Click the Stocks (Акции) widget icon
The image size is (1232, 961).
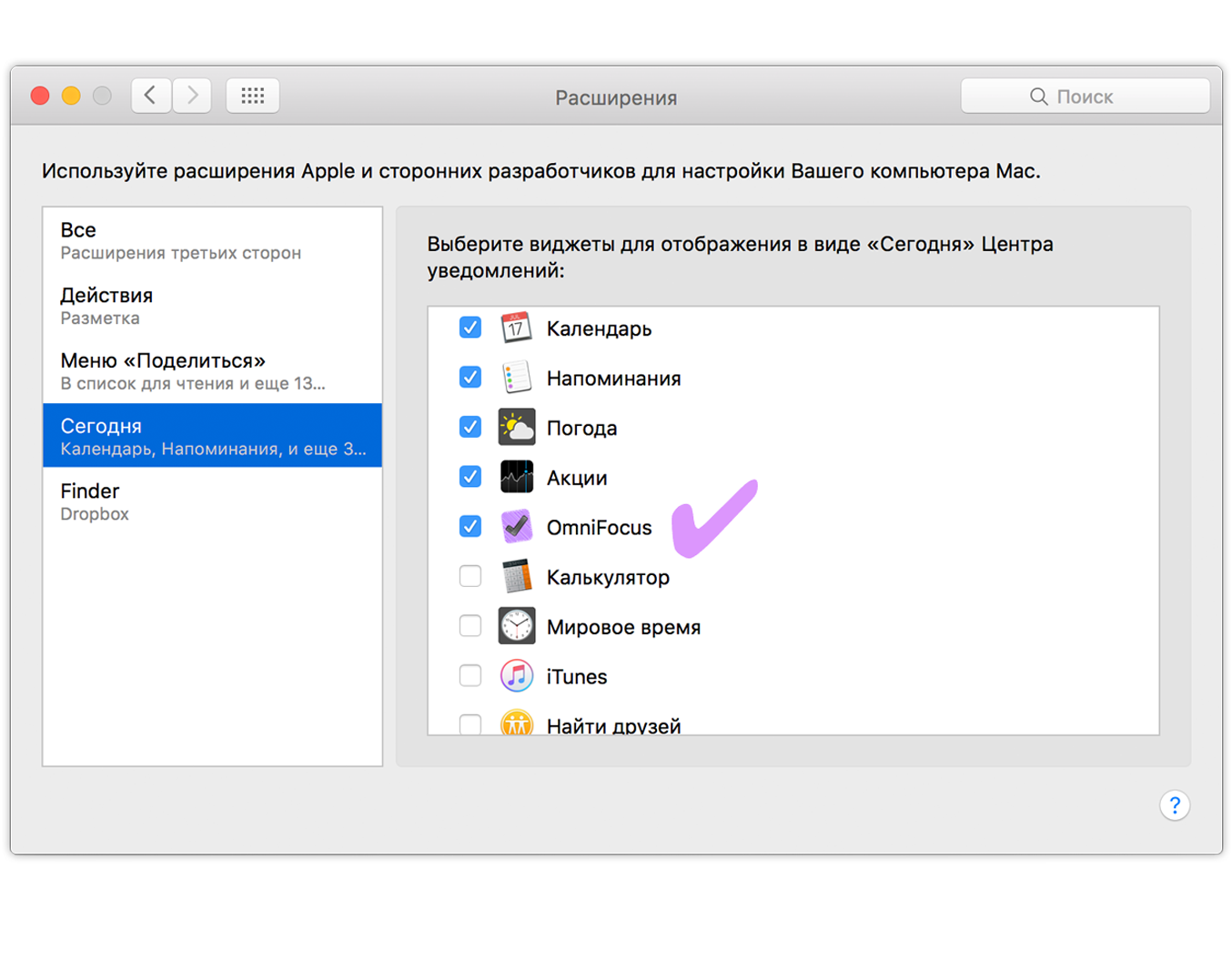516,477
